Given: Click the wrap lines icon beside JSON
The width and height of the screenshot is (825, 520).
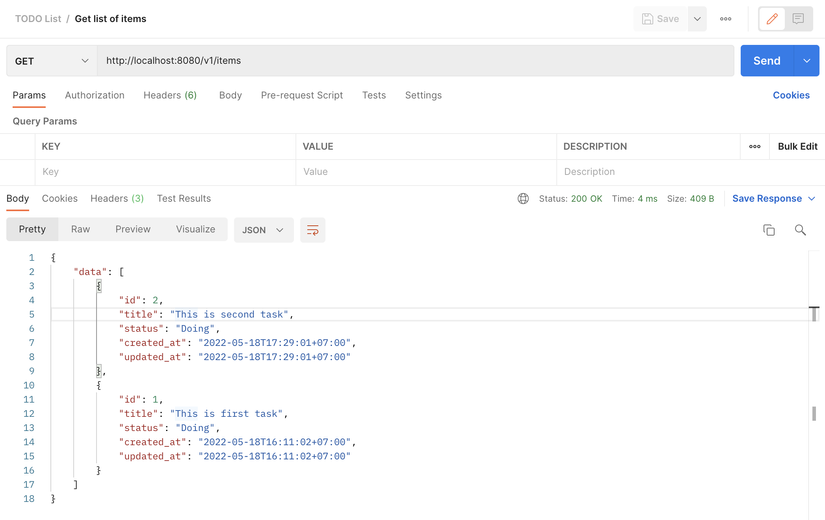Looking at the screenshot, I should click(x=313, y=230).
